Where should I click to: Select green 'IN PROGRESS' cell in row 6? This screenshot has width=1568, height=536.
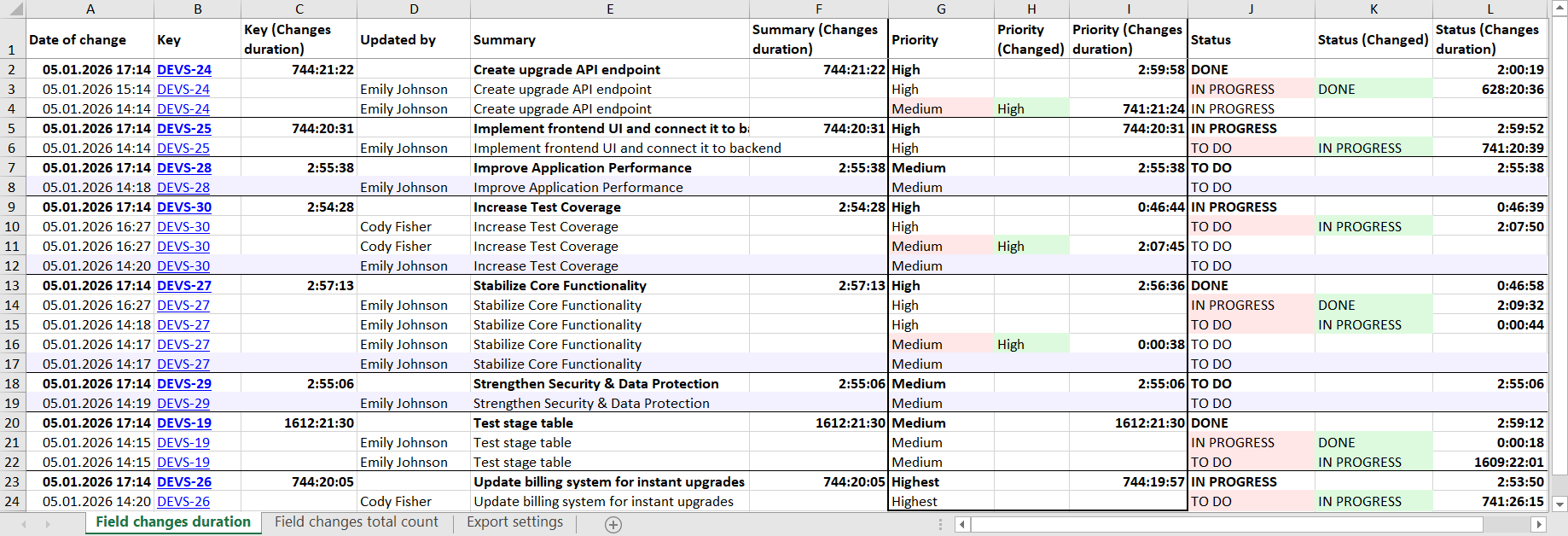coord(1373,149)
